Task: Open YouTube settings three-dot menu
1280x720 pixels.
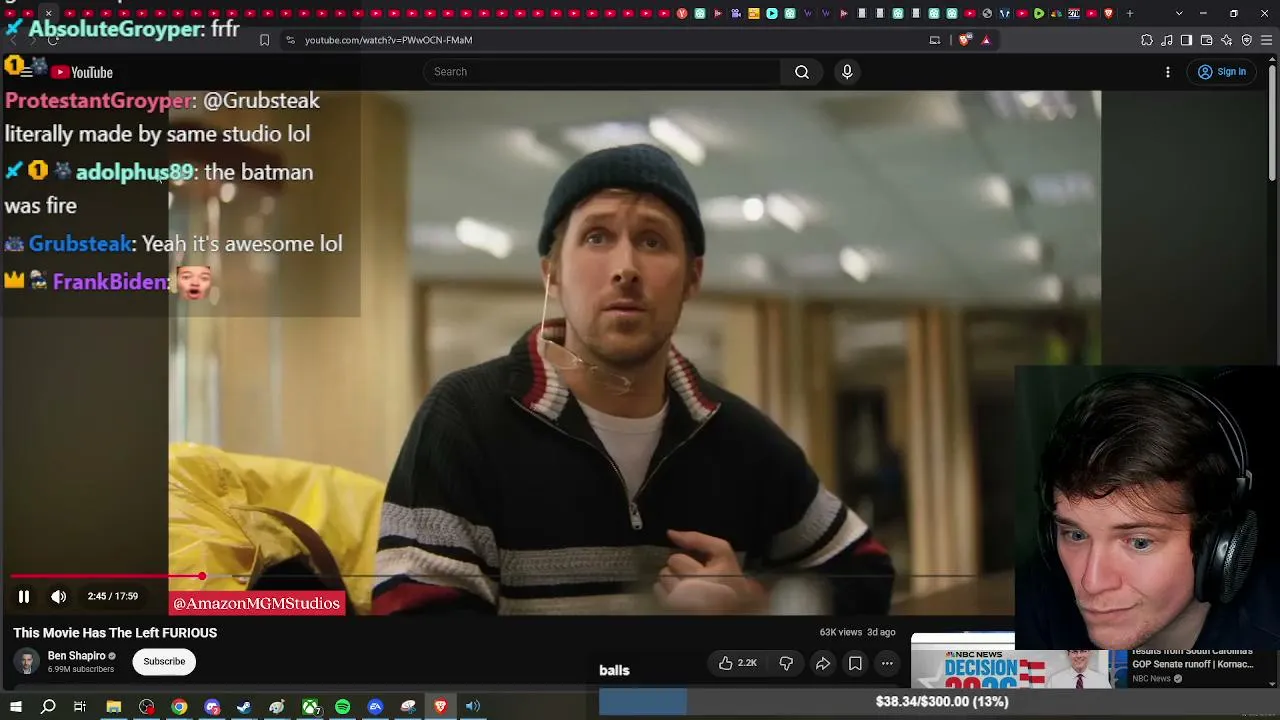Action: [x=1168, y=72]
